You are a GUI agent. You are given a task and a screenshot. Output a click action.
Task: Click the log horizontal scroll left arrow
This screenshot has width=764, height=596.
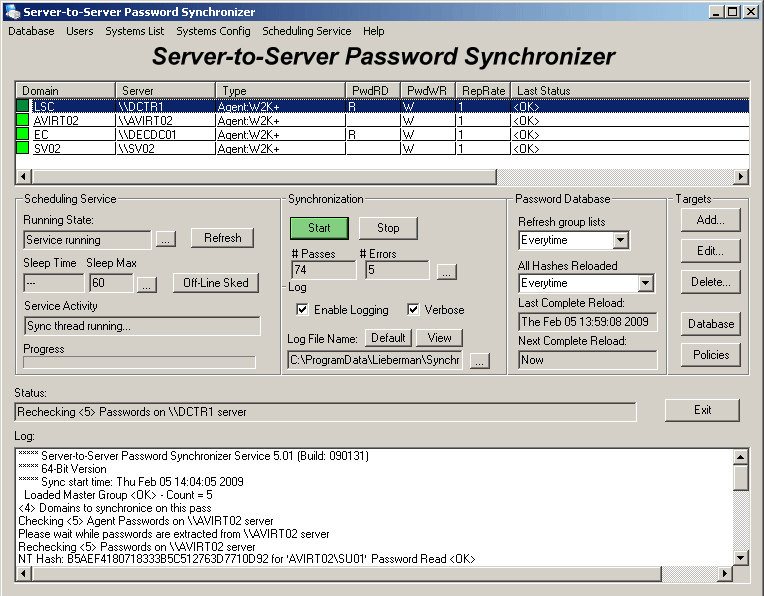pos(24,574)
